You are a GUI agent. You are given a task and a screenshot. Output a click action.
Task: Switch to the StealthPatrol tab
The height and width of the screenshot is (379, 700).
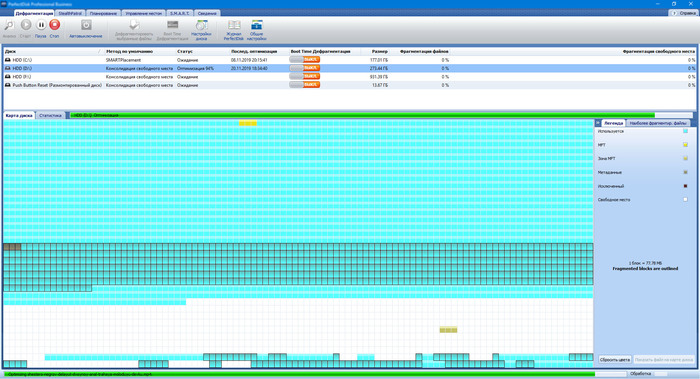point(70,13)
